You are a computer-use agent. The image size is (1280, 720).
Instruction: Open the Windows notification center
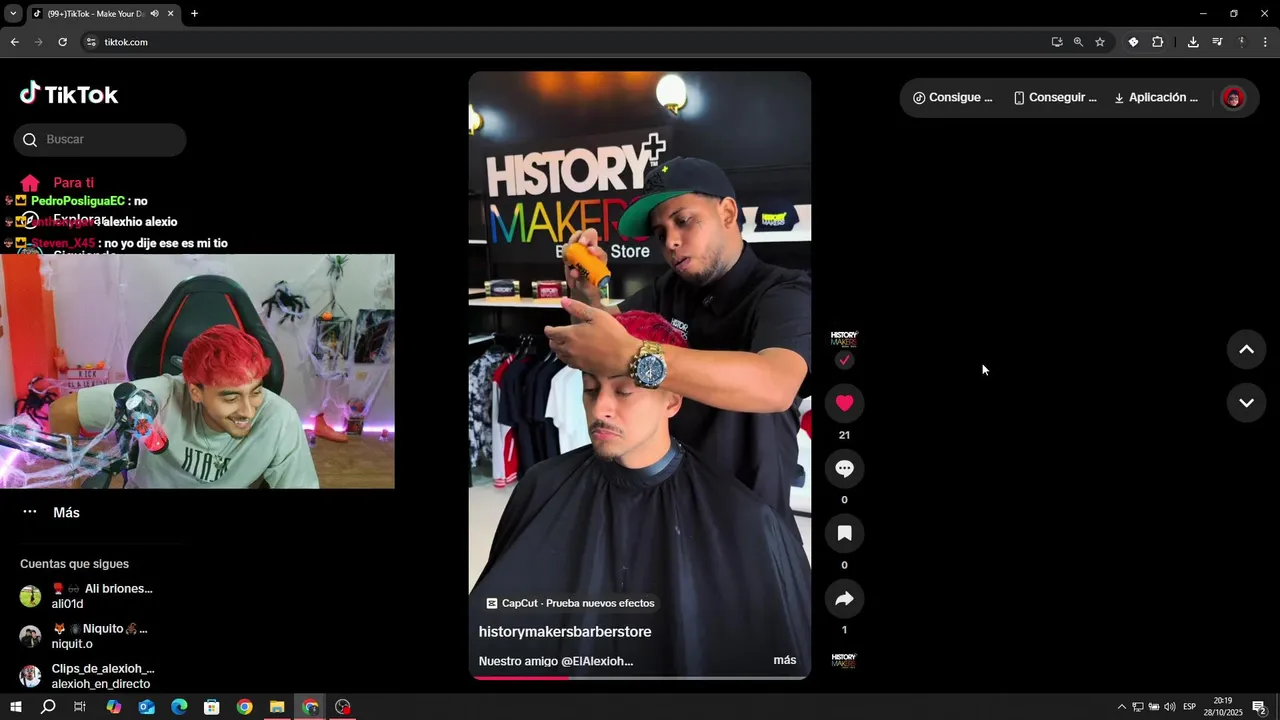[1260, 707]
